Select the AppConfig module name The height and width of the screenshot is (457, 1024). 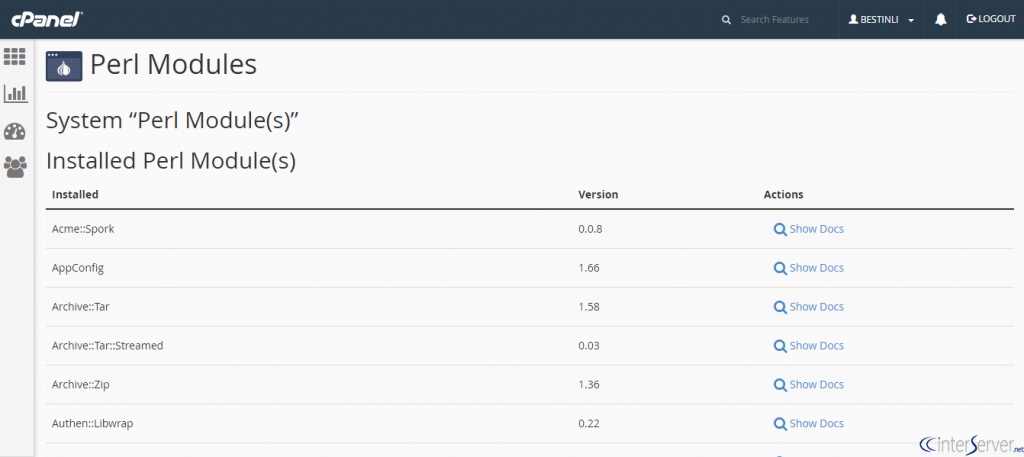[78, 268]
